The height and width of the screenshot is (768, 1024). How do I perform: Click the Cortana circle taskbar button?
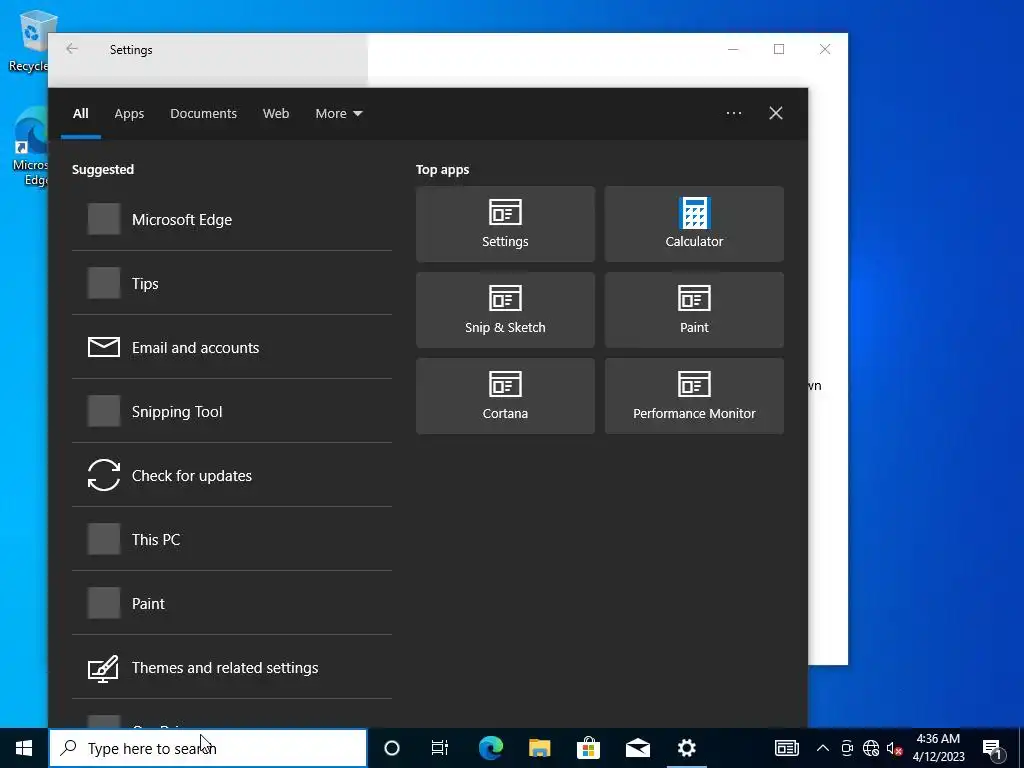coord(392,748)
